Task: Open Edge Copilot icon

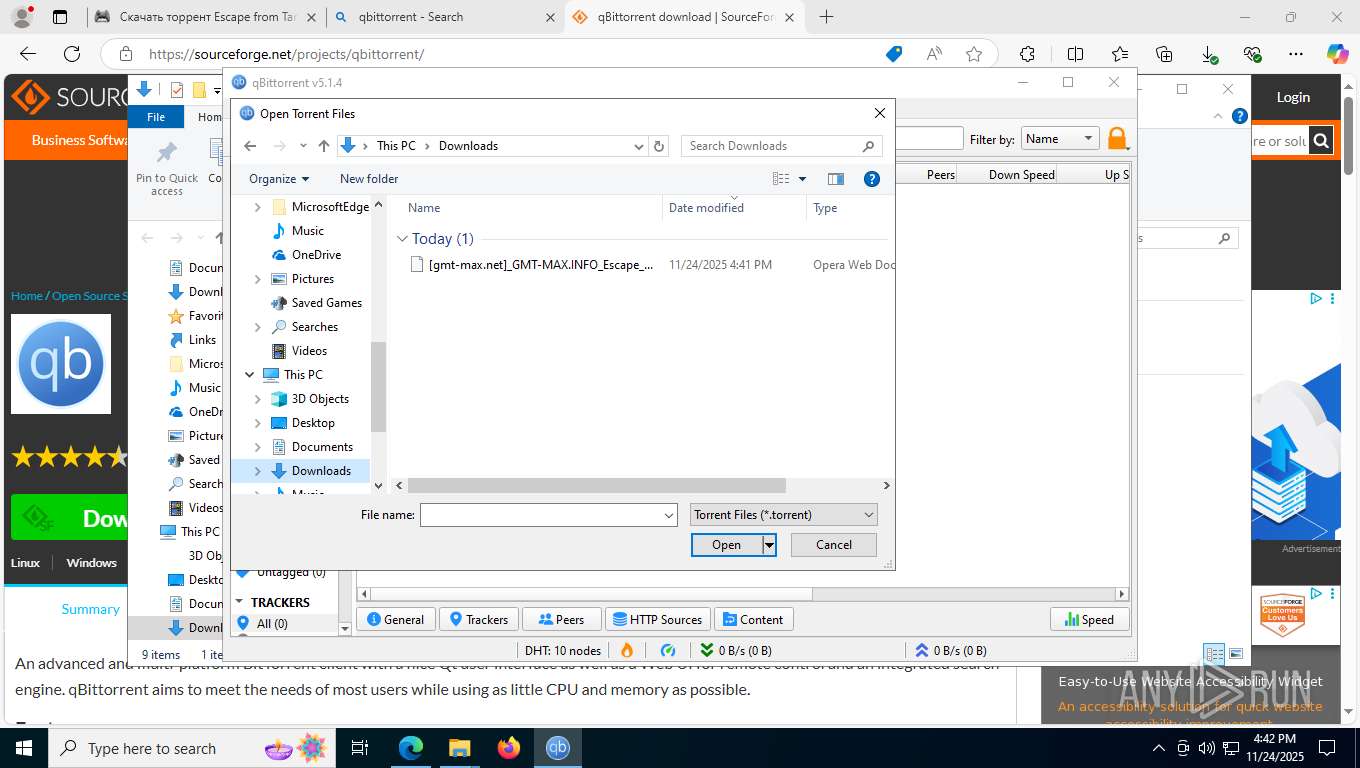Action: coord(1337,54)
